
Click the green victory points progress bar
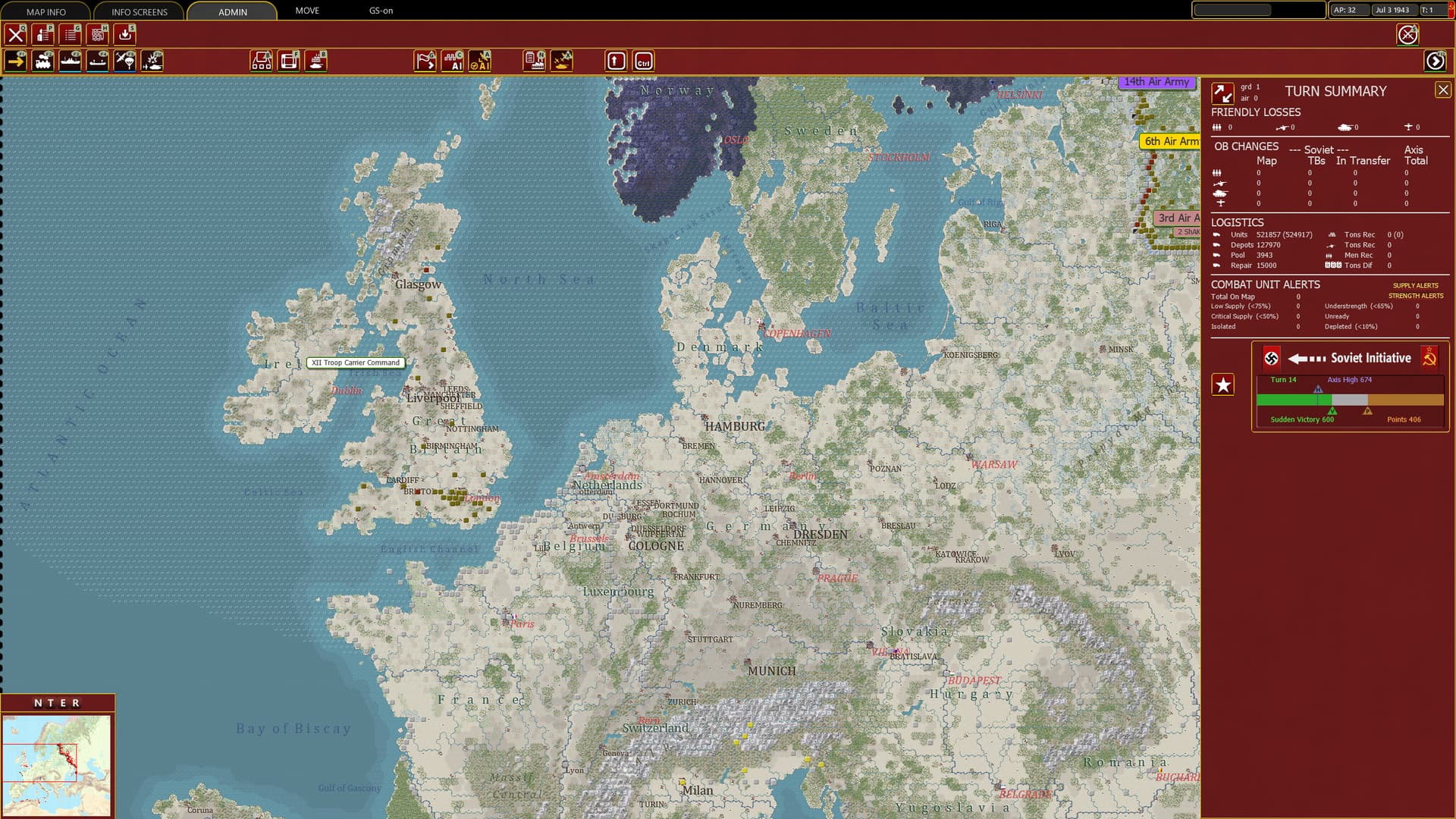point(1293,400)
